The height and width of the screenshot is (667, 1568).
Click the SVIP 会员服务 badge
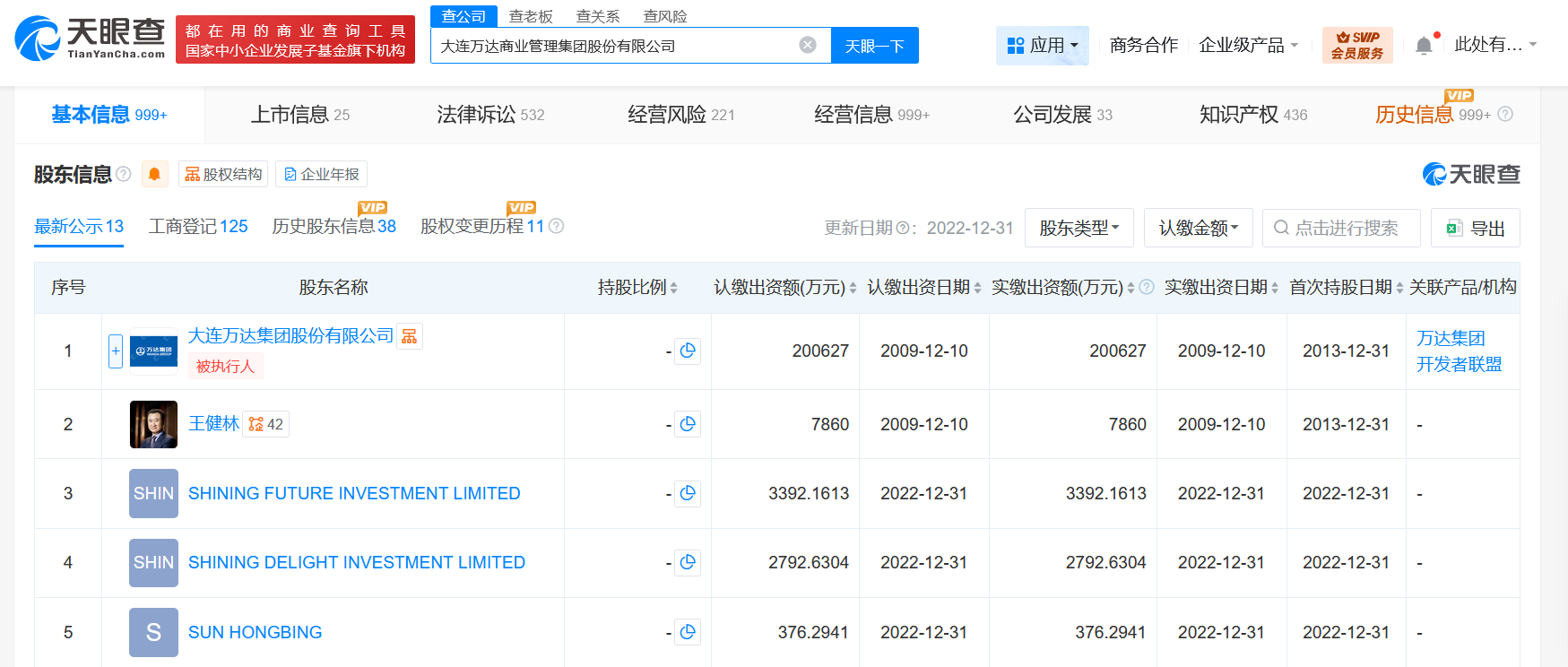coord(1357,45)
